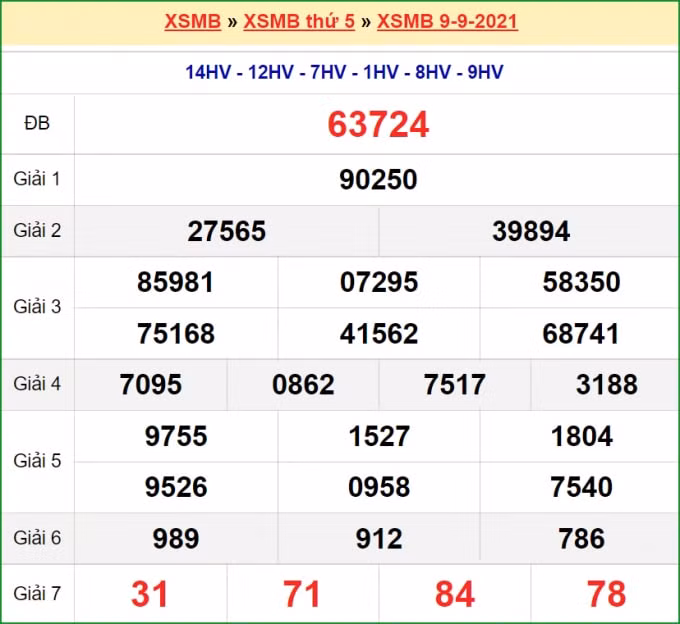
Task: Click the Giải 2 label
Action: point(37,230)
